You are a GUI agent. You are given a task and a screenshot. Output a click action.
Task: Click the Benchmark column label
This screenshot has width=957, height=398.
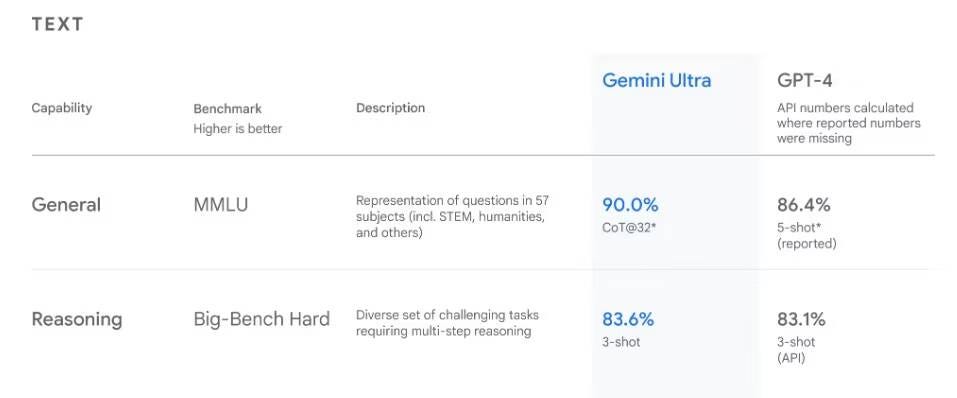[227, 109]
